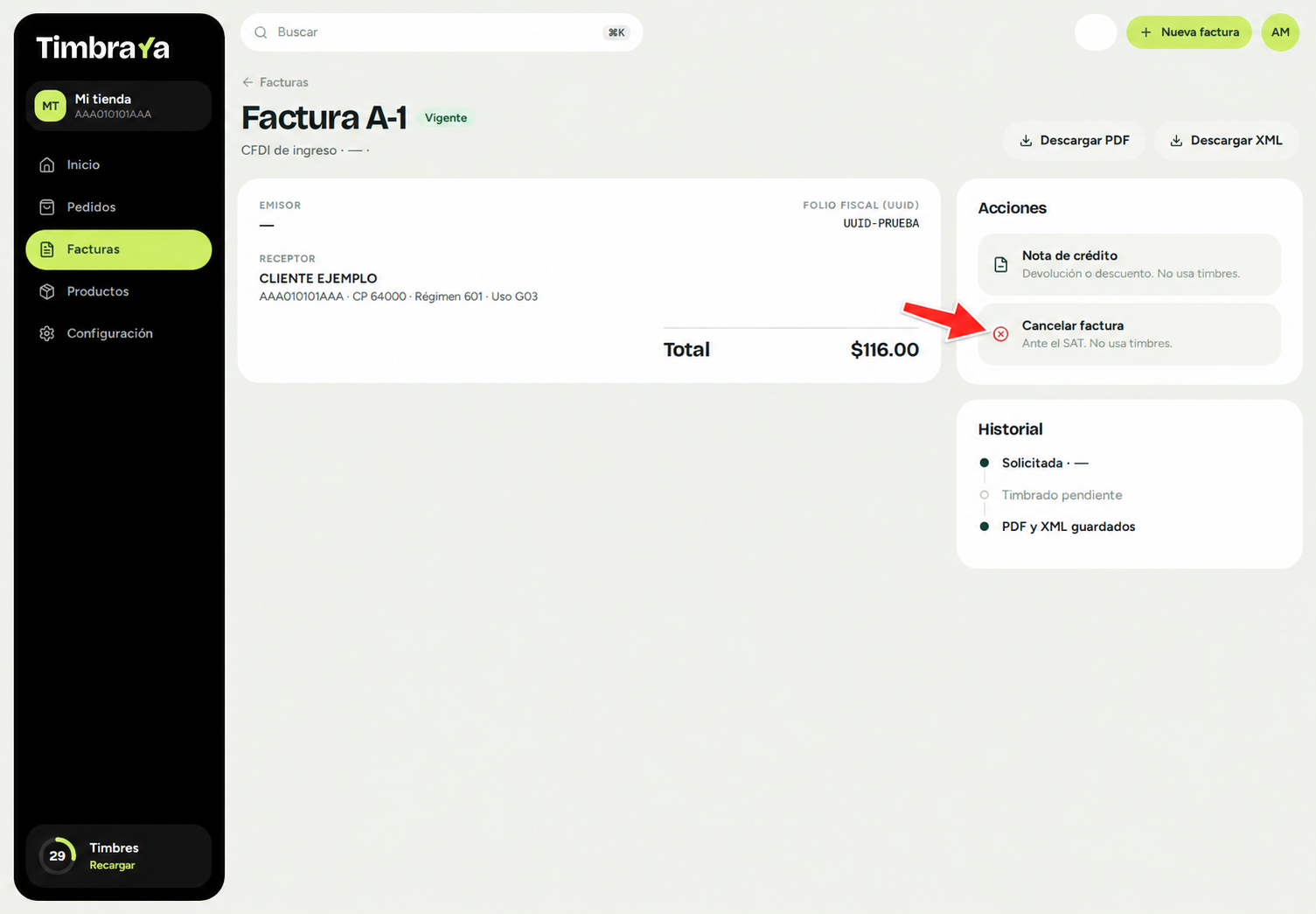
Task: Focus the Buscar search field
Action: 442,32
